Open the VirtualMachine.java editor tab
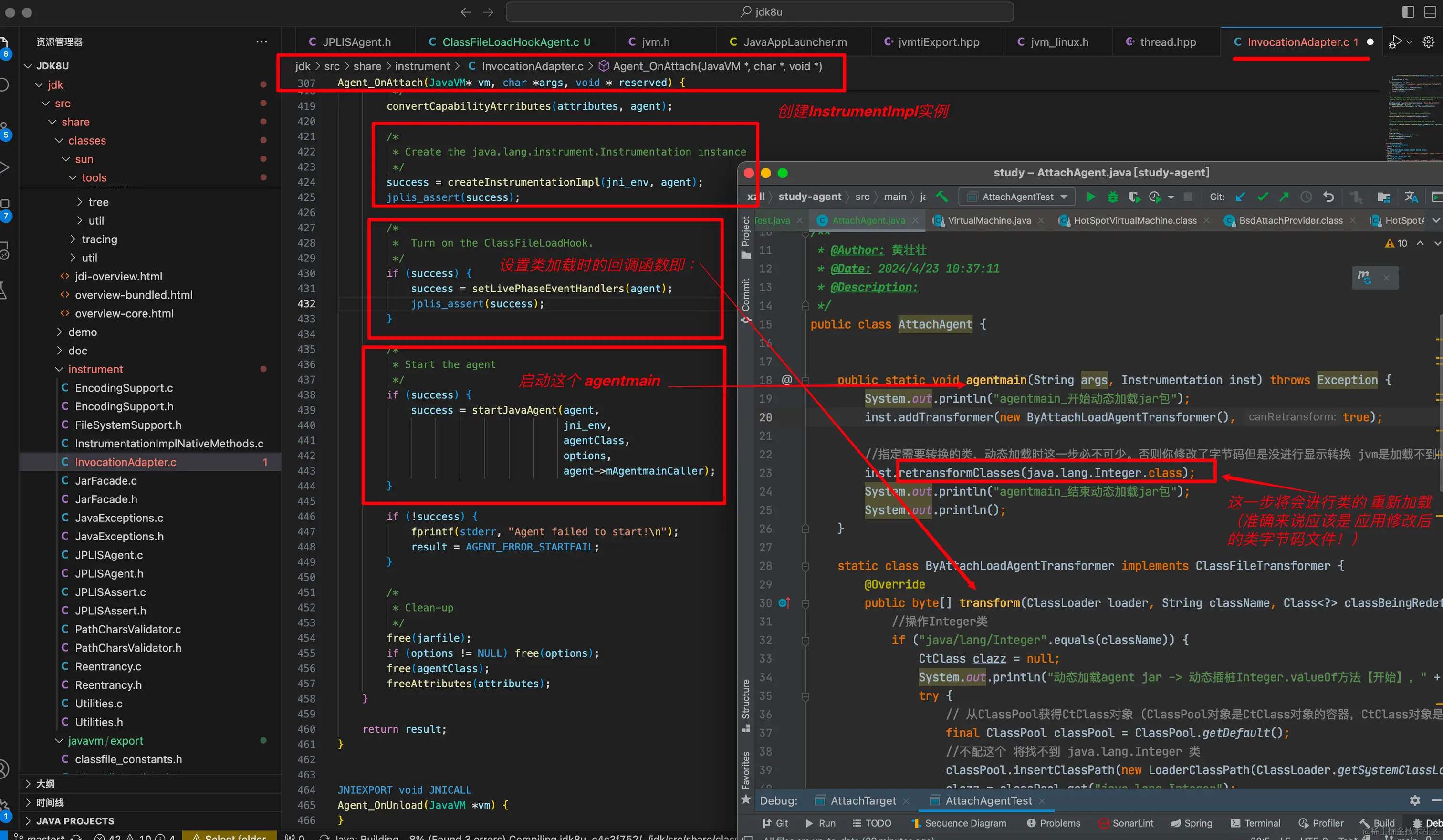Image resolution: width=1443 pixels, height=840 pixels. point(989,220)
